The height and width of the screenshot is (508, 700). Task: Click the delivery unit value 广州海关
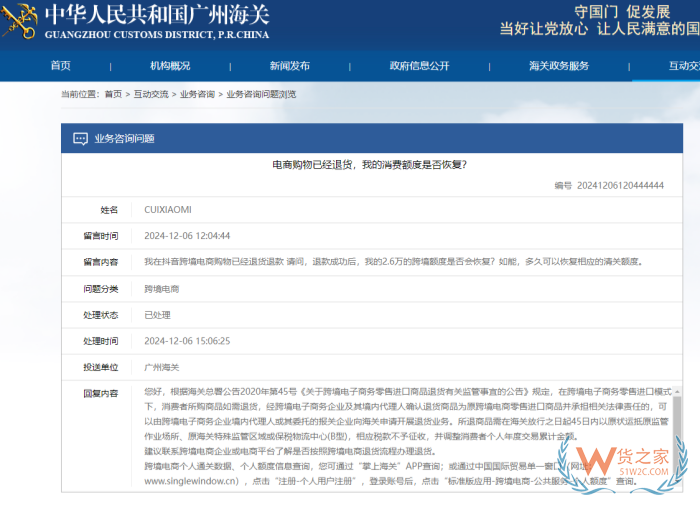pos(162,367)
